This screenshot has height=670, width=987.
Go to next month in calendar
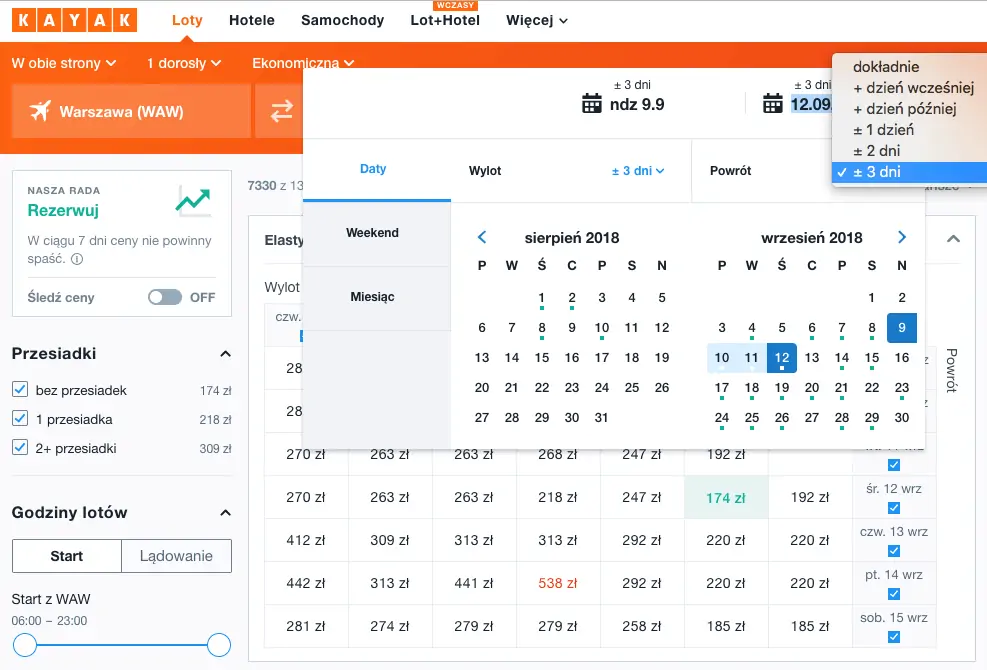[902, 238]
